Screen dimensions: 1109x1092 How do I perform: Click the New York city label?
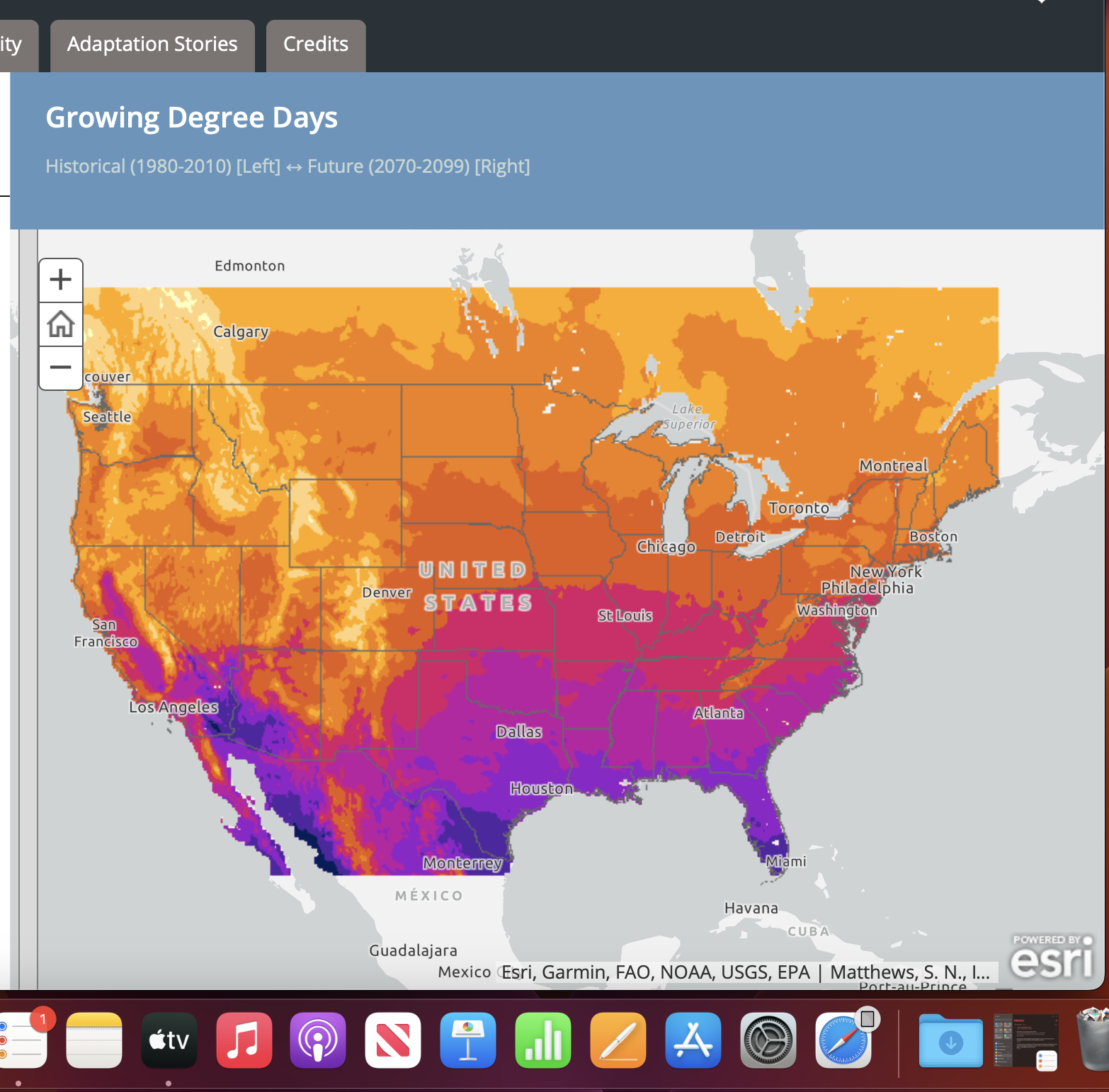[886, 571]
